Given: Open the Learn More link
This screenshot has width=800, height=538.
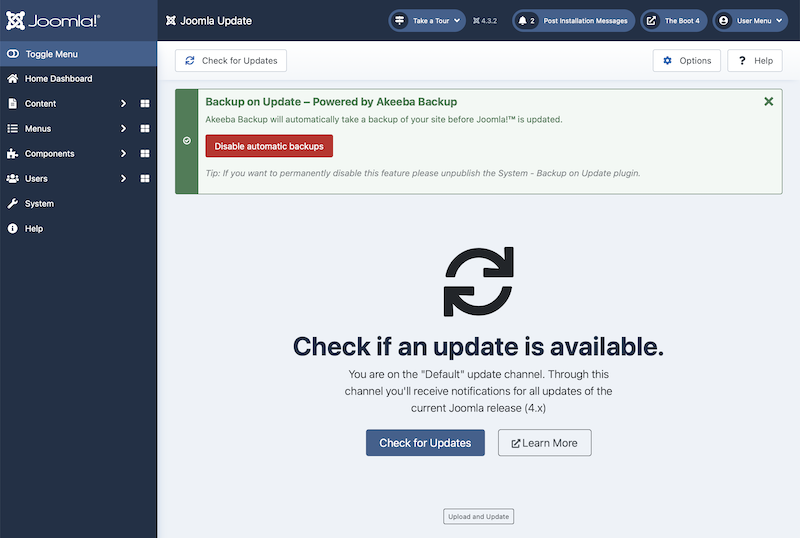Looking at the screenshot, I should 544,443.
